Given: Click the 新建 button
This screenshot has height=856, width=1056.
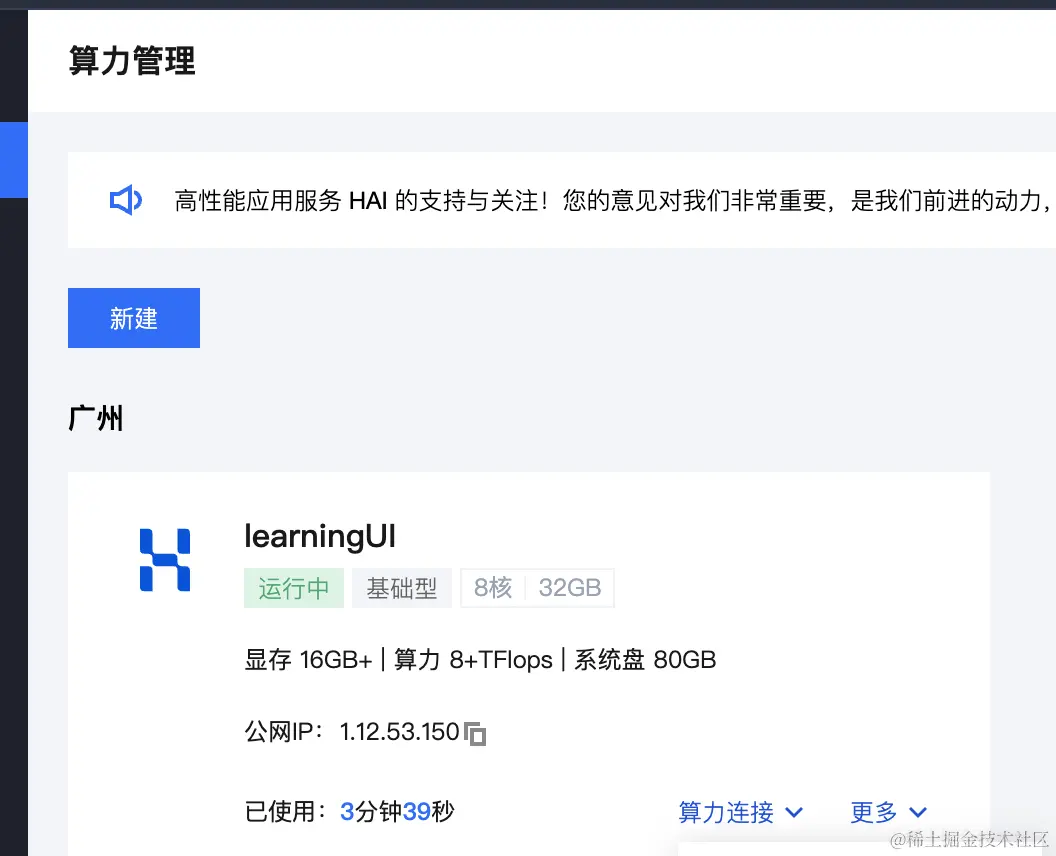Looking at the screenshot, I should tap(133, 318).
